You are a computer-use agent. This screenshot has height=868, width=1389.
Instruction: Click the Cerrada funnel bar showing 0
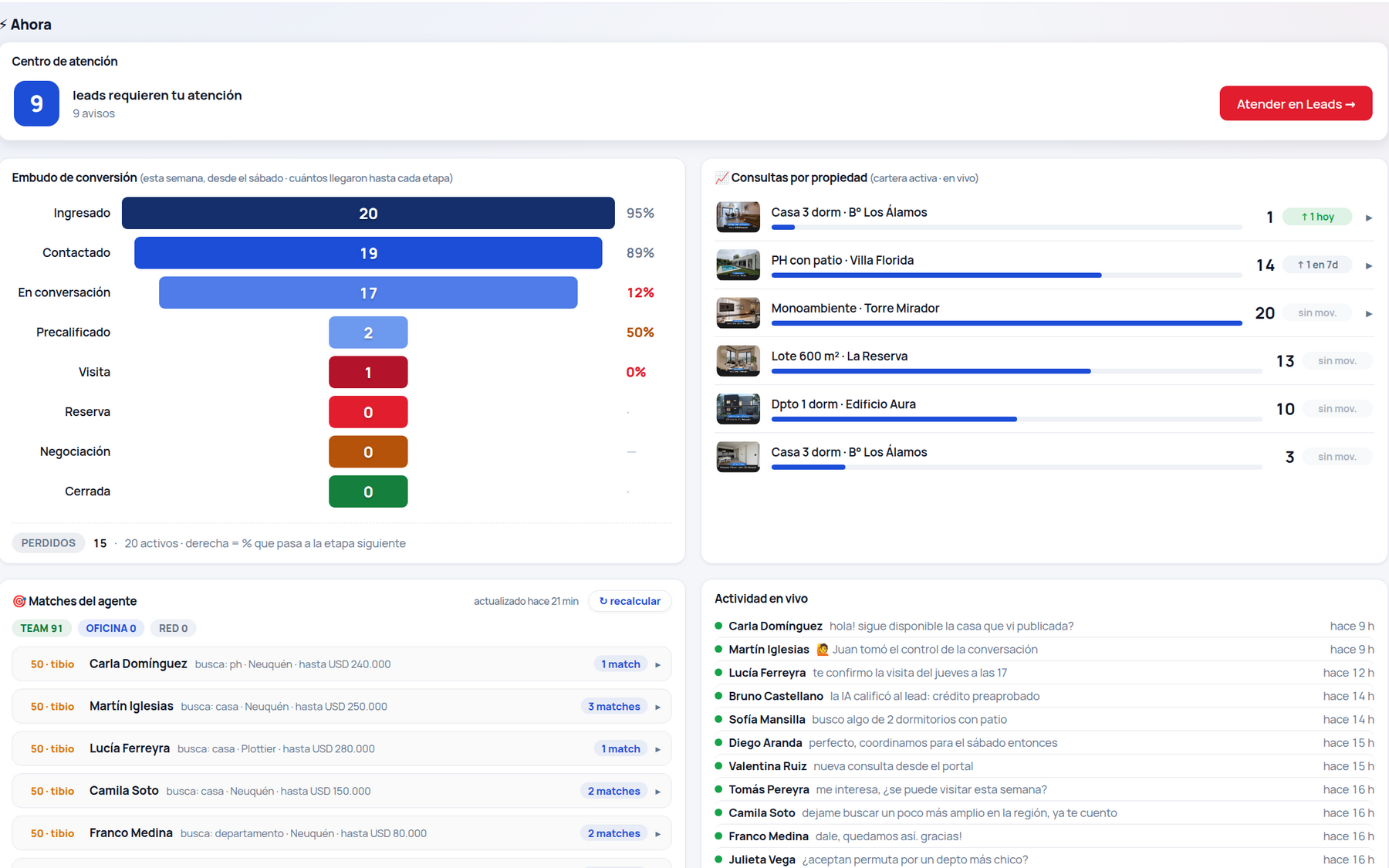tap(368, 491)
